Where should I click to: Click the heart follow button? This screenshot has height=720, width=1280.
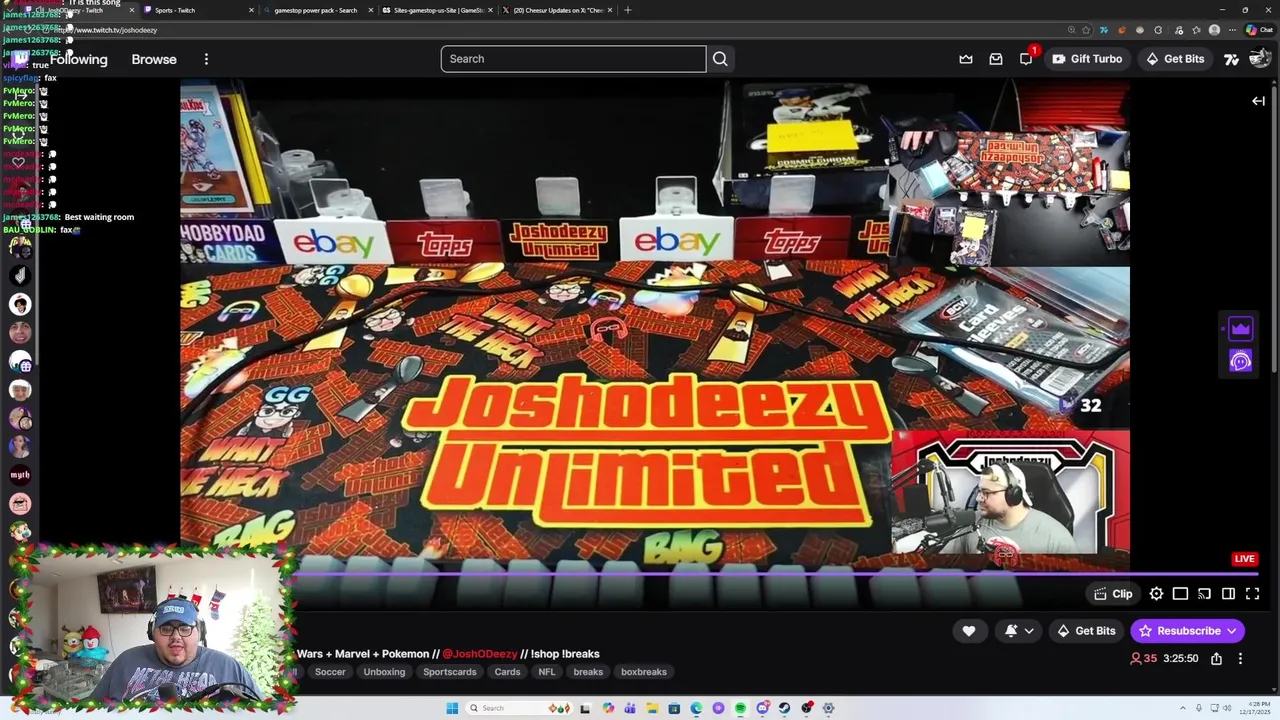pos(968,631)
